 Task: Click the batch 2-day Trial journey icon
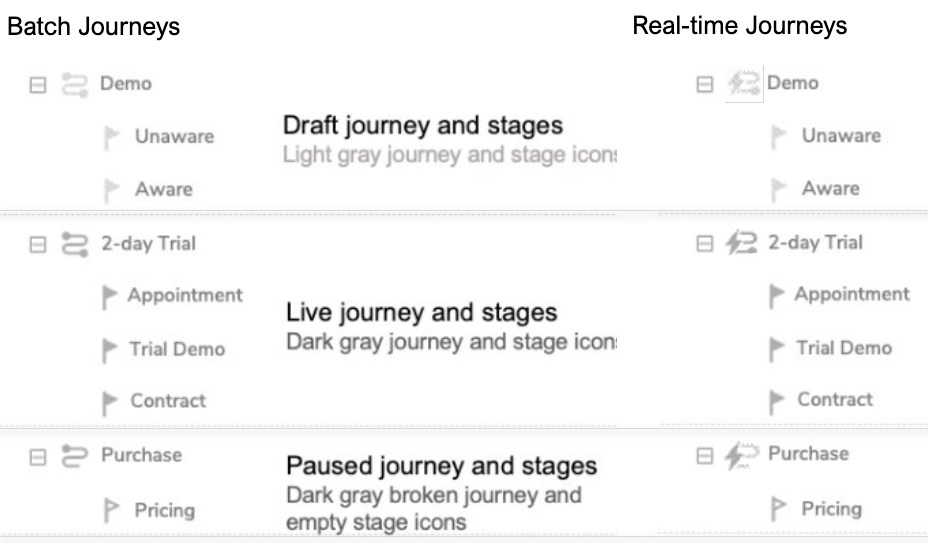[x=74, y=243]
